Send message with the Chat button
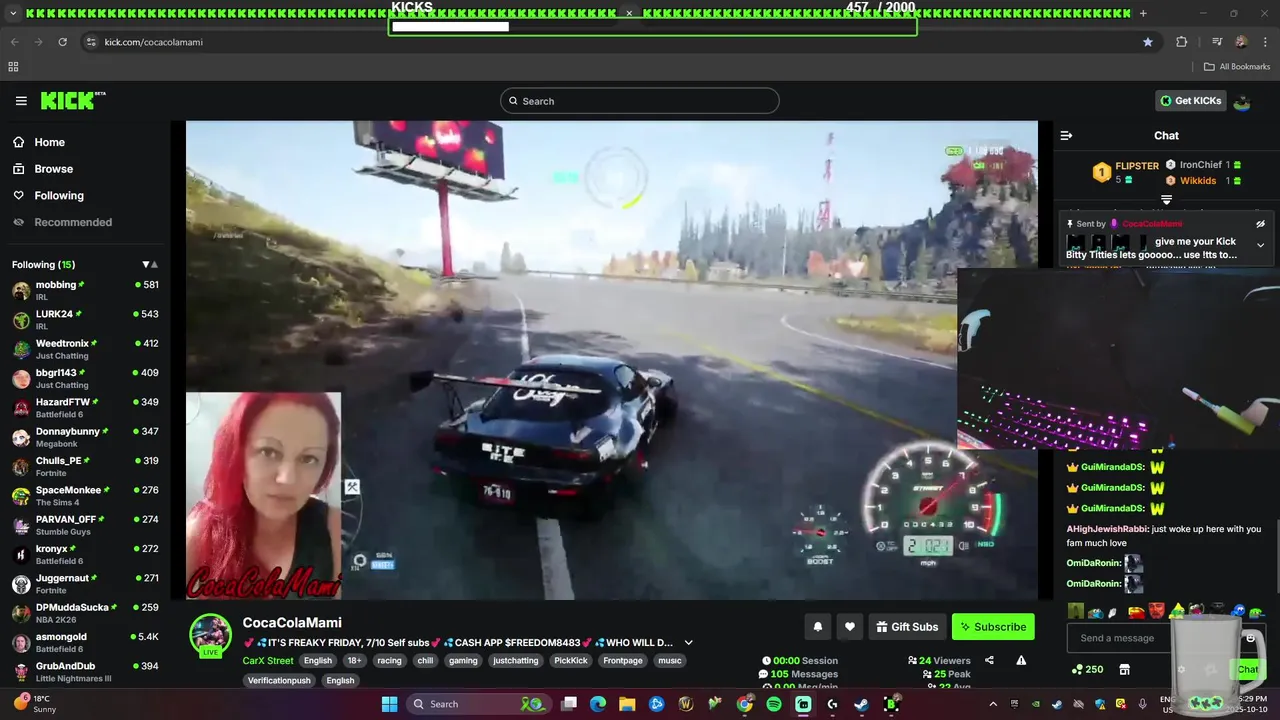1280x720 pixels. pos(1247,669)
